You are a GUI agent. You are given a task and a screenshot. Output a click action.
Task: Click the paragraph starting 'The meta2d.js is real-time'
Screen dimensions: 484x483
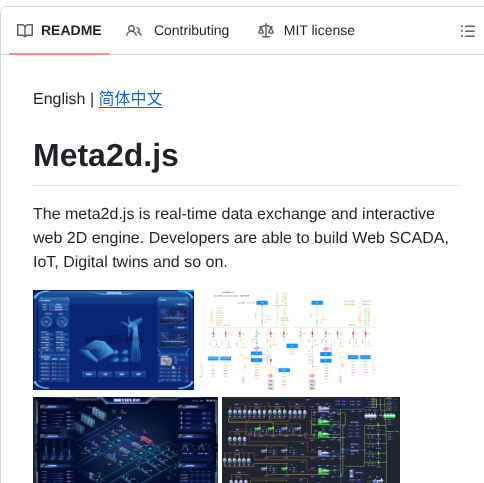(x=241, y=238)
